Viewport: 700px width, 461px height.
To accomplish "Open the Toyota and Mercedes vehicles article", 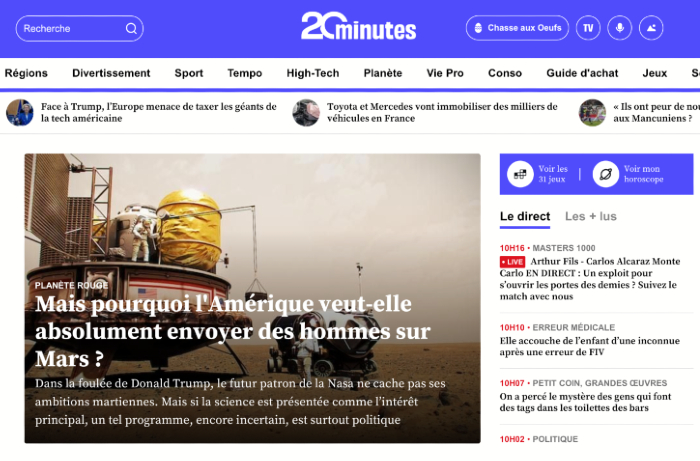I will [442, 112].
